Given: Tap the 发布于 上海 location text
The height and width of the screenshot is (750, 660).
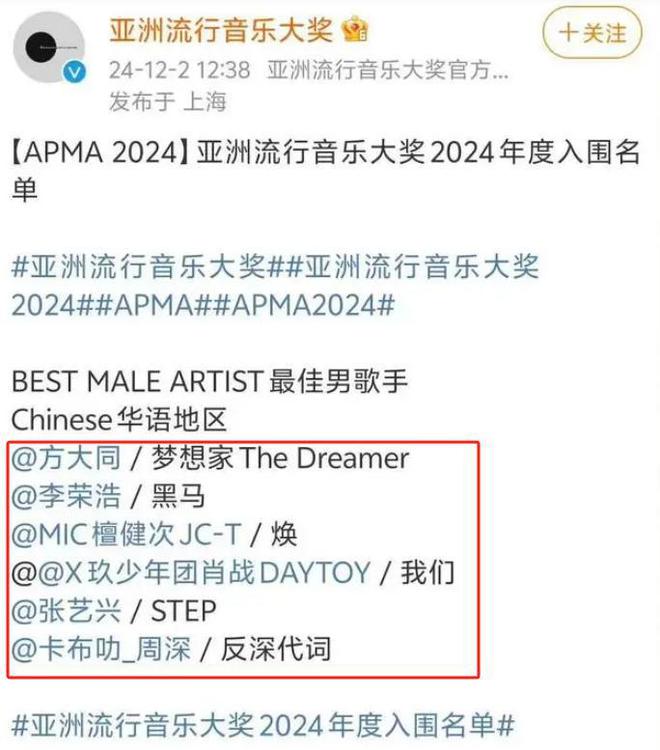Looking at the screenshot, I should (168, 101).
